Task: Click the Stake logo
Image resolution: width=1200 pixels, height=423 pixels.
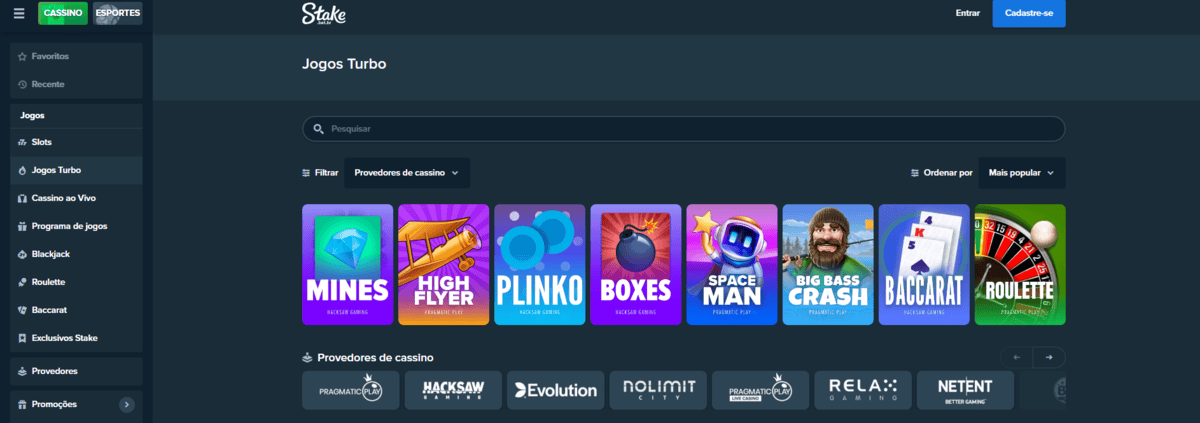Action: tap(323, 14)
